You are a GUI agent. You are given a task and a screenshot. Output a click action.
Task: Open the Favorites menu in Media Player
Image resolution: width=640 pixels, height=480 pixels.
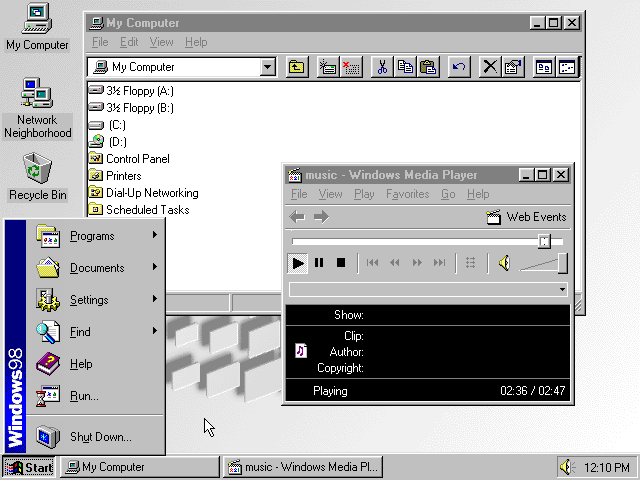point(407,194)
